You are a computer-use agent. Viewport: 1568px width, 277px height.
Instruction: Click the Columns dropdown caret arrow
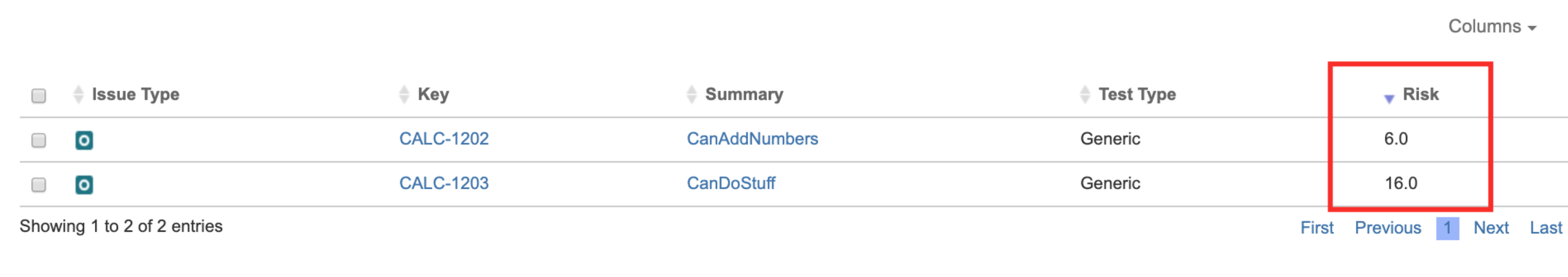1532,28
